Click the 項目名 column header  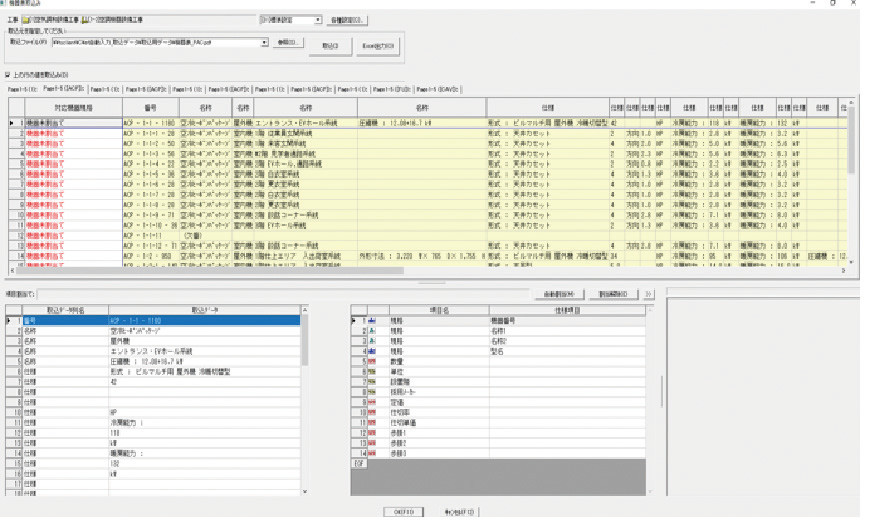pos(439,310)
